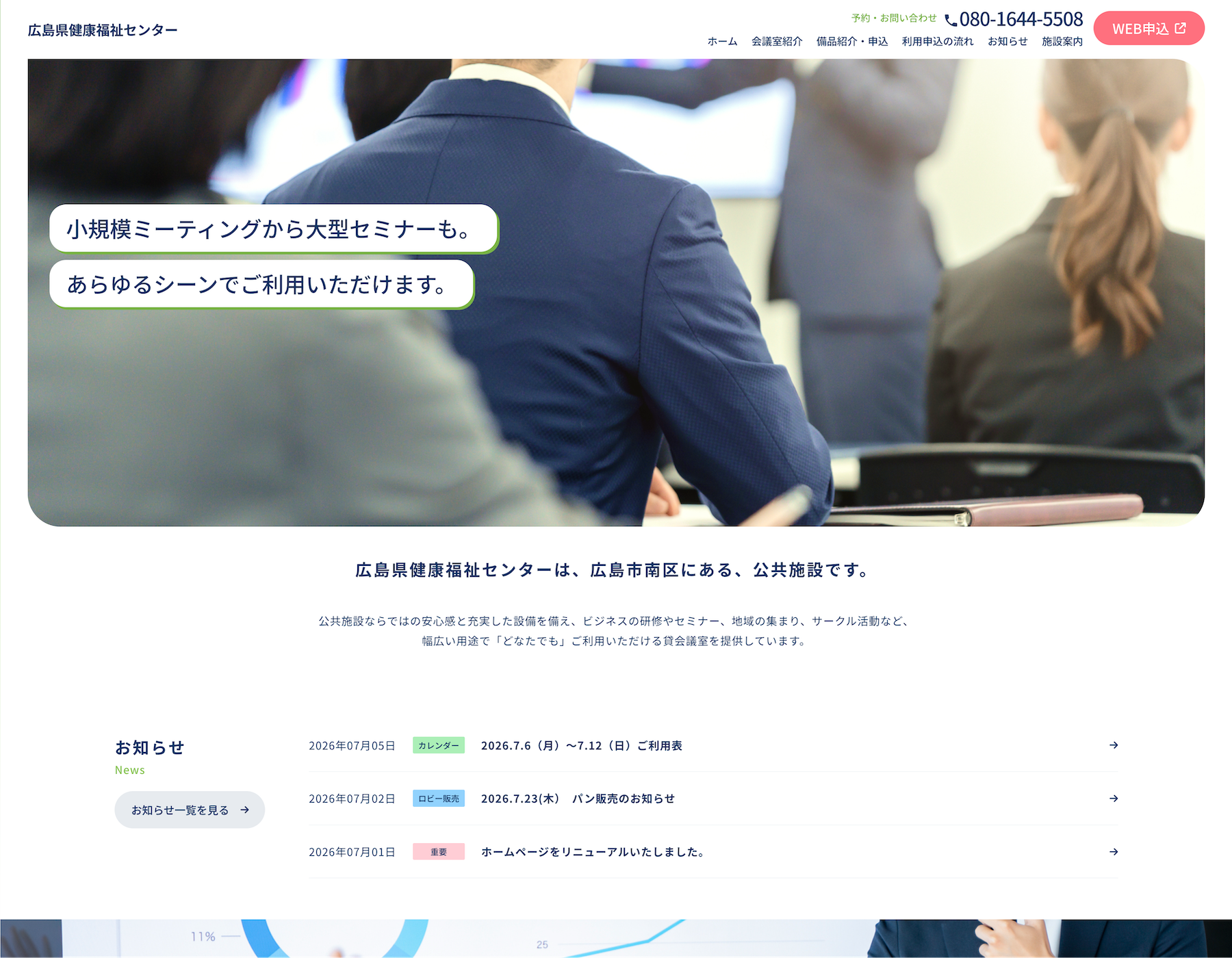
Task: Click the external link icon in WEB申込
Action: pos(1181,28)
